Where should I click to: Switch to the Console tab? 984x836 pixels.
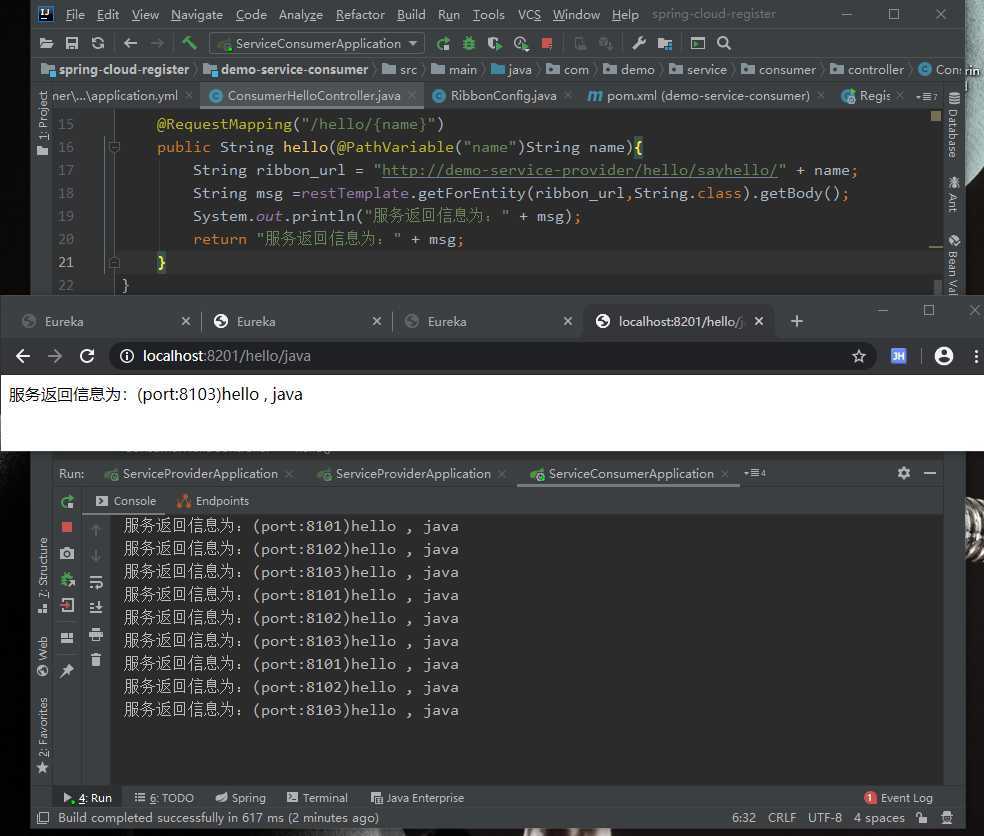point(126,501)
